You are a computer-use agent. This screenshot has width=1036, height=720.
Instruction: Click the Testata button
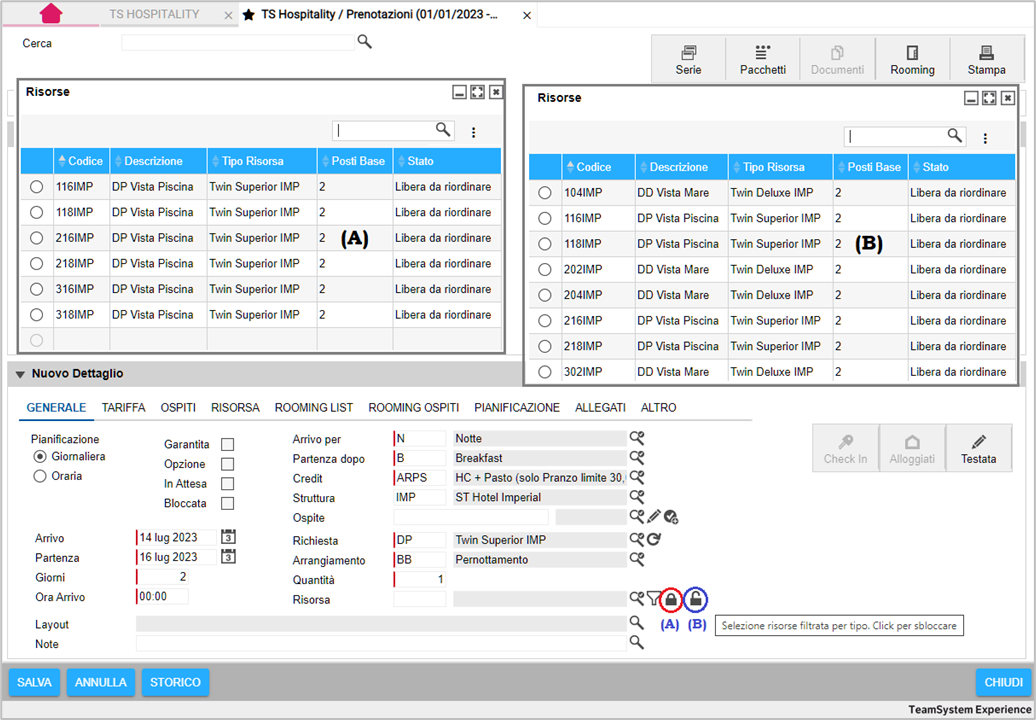tap(979, 449)
